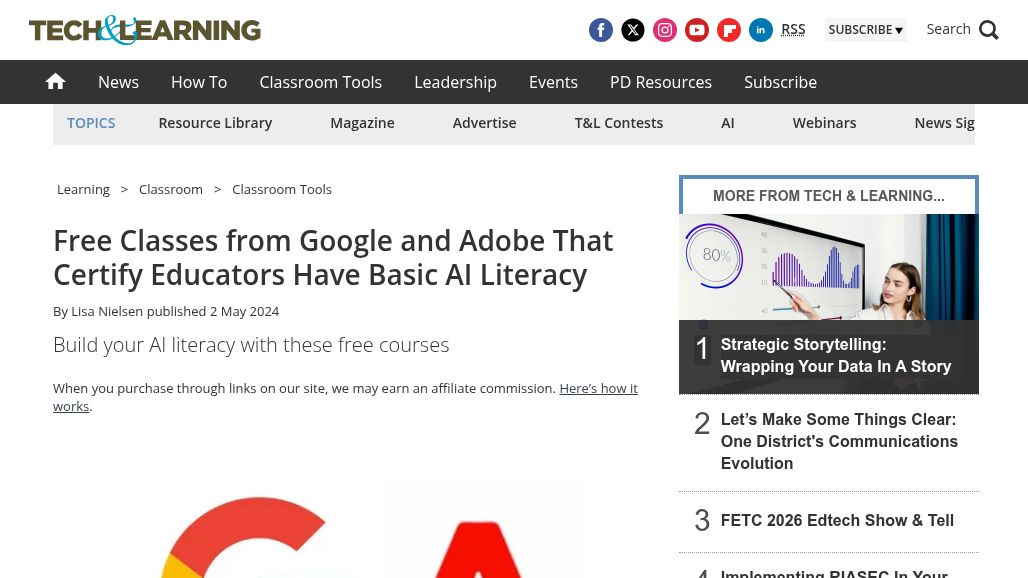Image resolution: width=1028 pixels, height=578 pixels.
Task: Click the search magnifier icon
Action: point(988,30)
